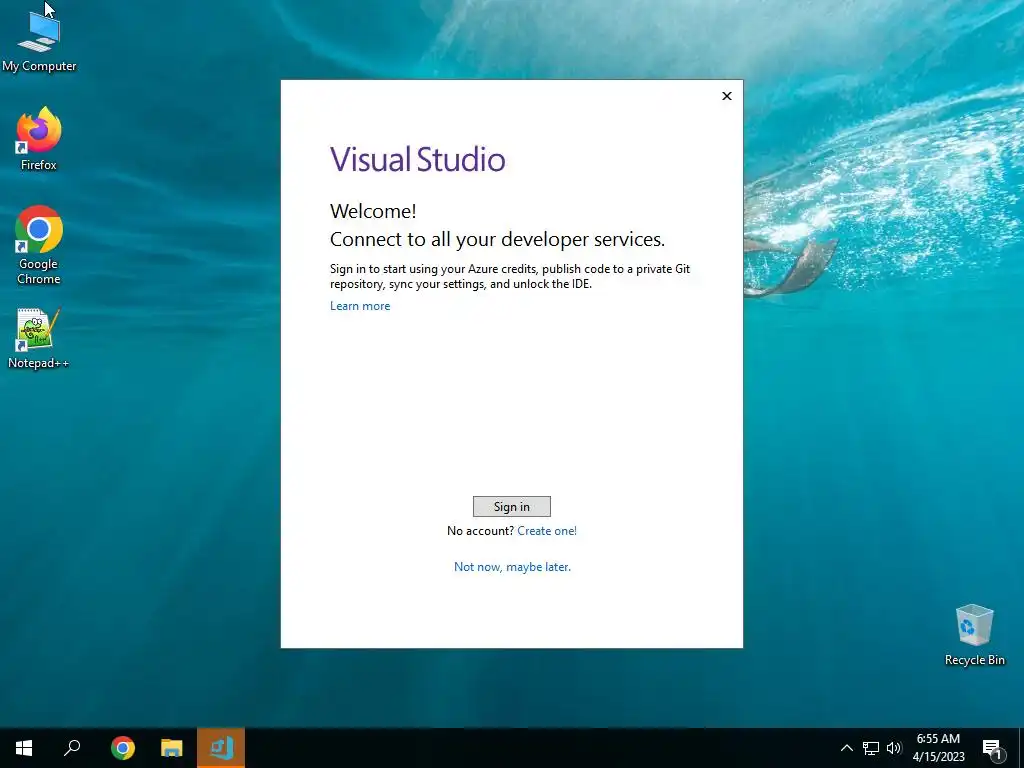The width and height of the screenshot is (1024, 768).
Task: Click the Sign in button
Action: [511, 507]
